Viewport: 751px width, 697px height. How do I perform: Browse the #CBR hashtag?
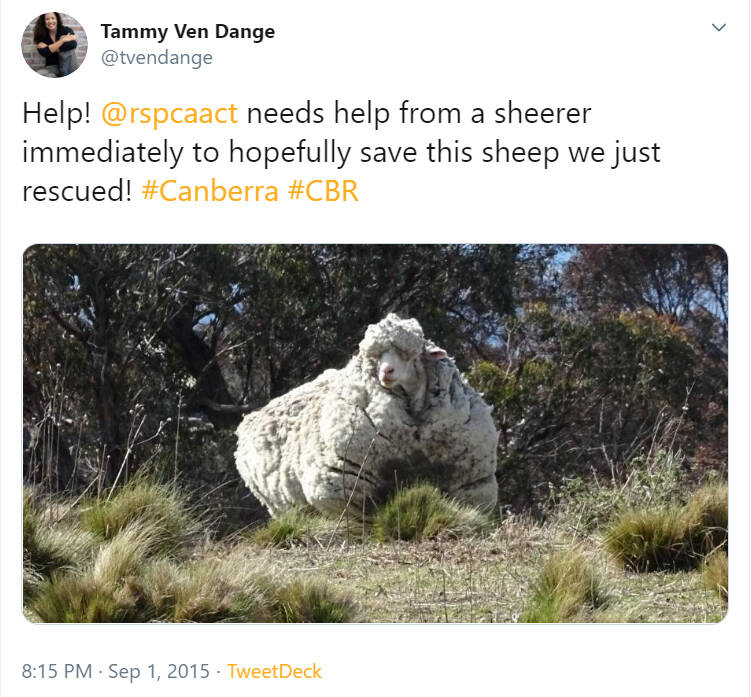point(323,191)
